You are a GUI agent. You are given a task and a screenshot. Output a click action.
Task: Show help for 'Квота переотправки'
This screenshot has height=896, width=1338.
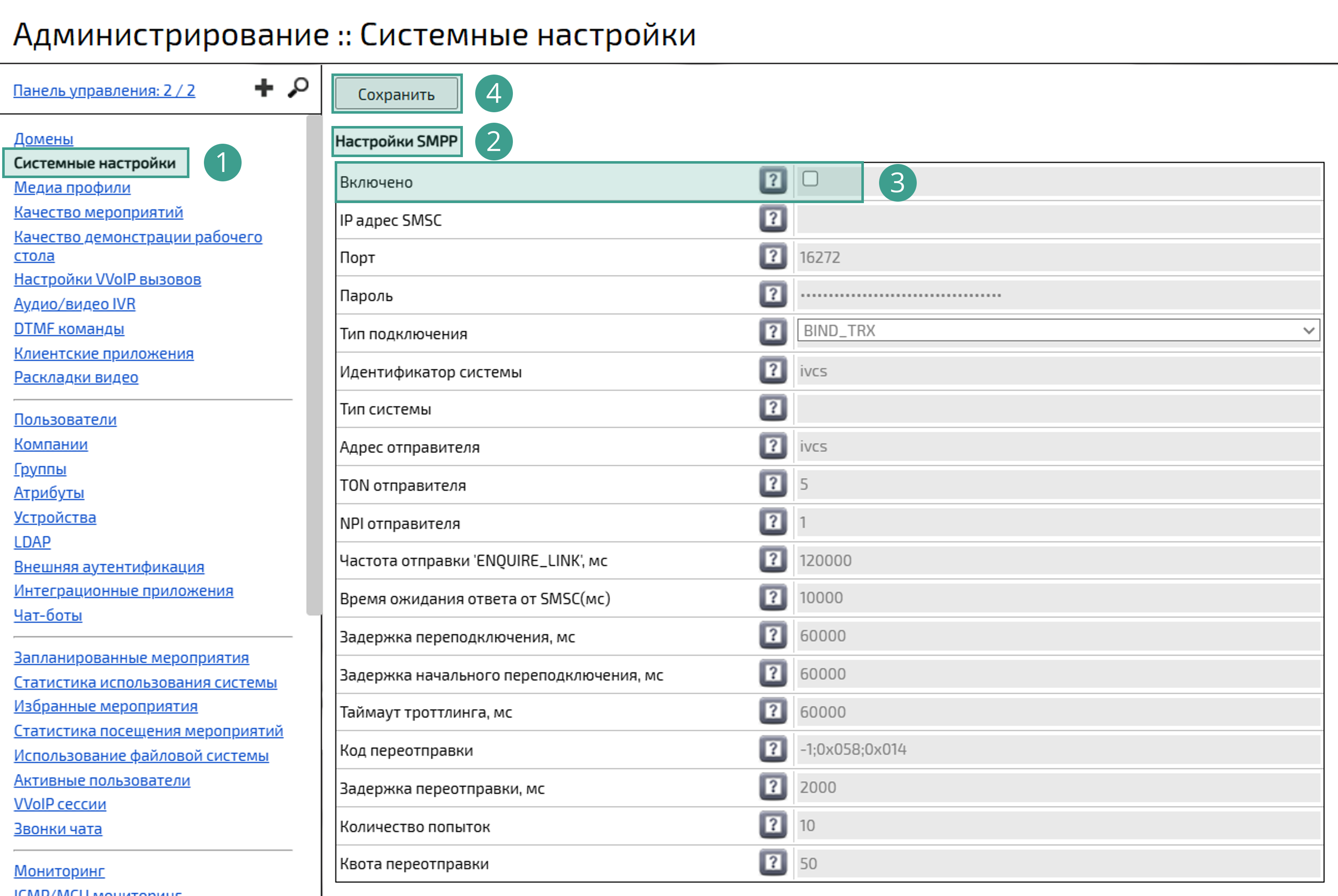pyautogui.click(x=773, y=863)
